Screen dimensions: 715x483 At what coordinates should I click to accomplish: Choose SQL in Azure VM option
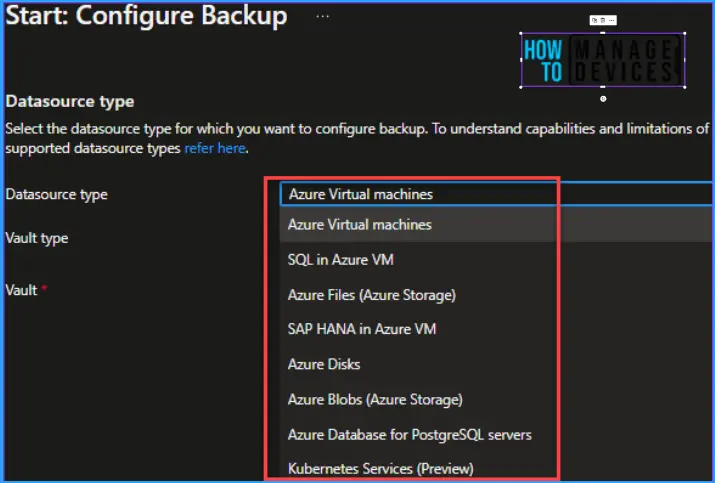[497, 260]
